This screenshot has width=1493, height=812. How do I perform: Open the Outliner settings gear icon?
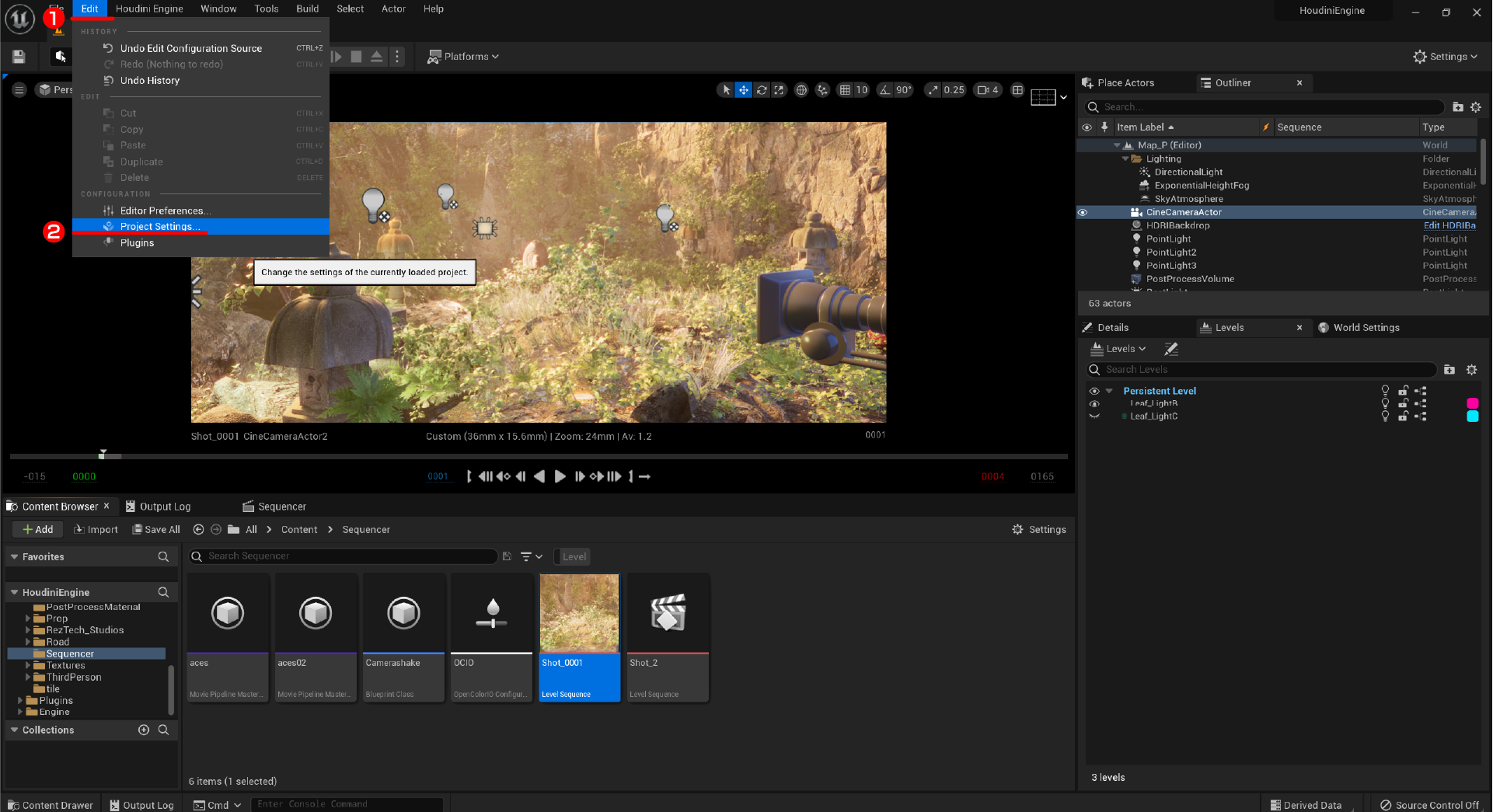click(1476, 107)
